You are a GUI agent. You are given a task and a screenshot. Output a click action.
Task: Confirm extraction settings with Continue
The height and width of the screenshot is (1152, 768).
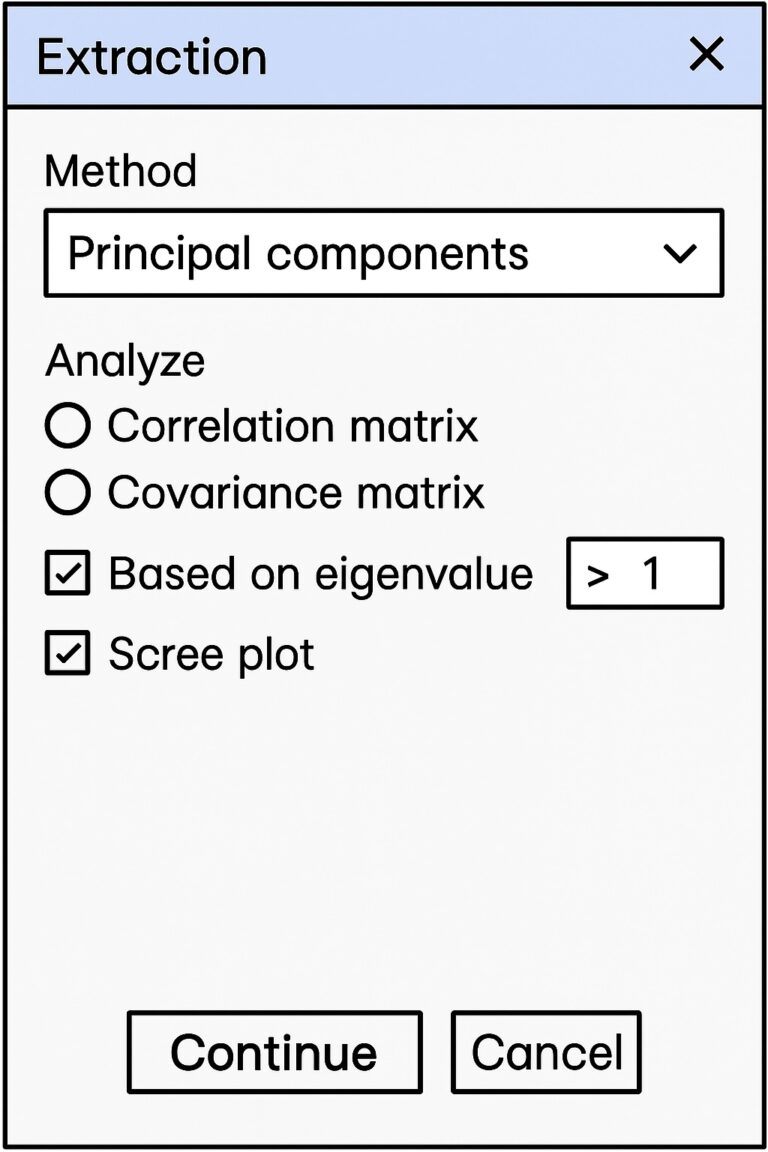tap(274, 1051)
